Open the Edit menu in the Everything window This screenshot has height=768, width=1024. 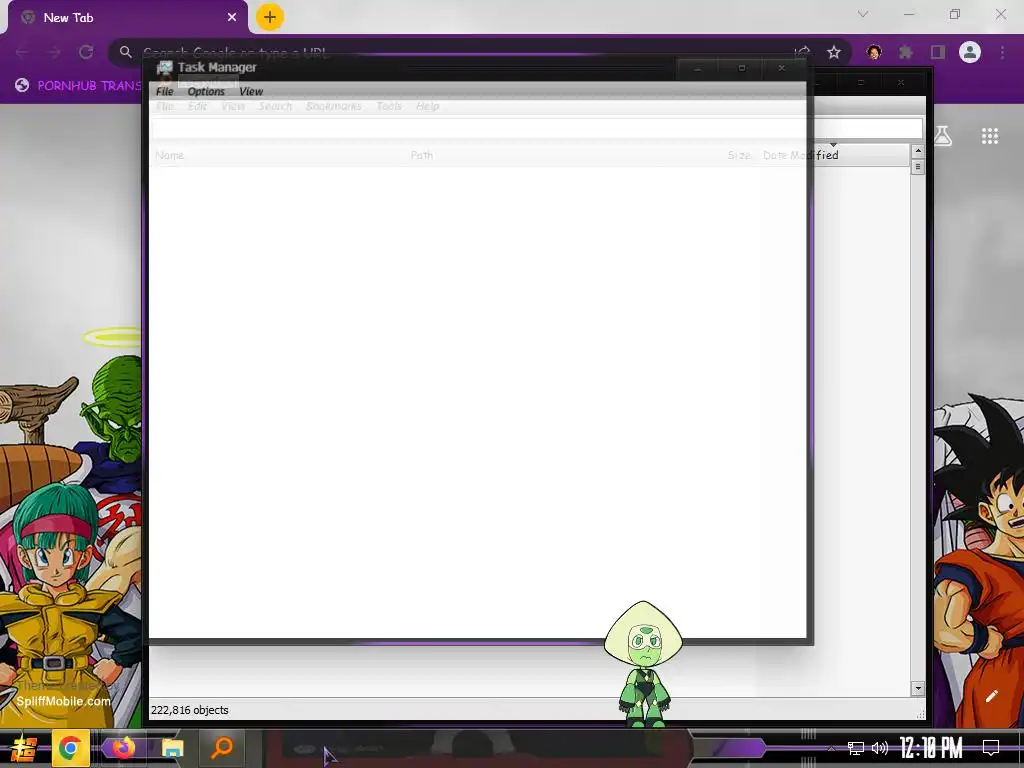[197, 106]
